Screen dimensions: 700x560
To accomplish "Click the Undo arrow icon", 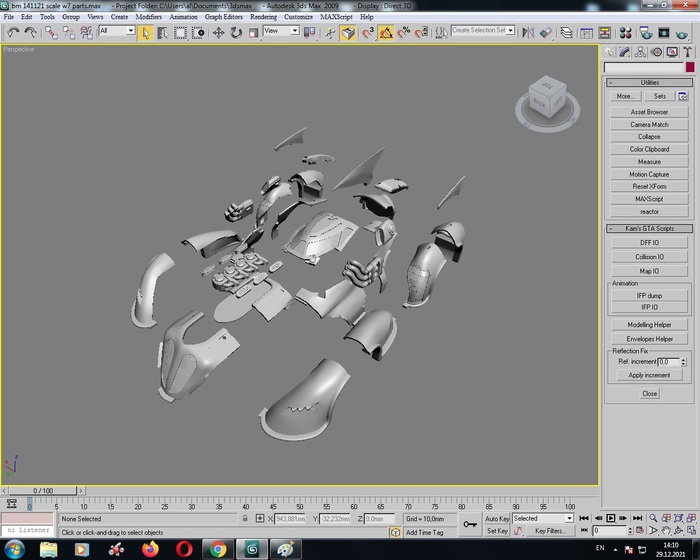I will [13, 32].
